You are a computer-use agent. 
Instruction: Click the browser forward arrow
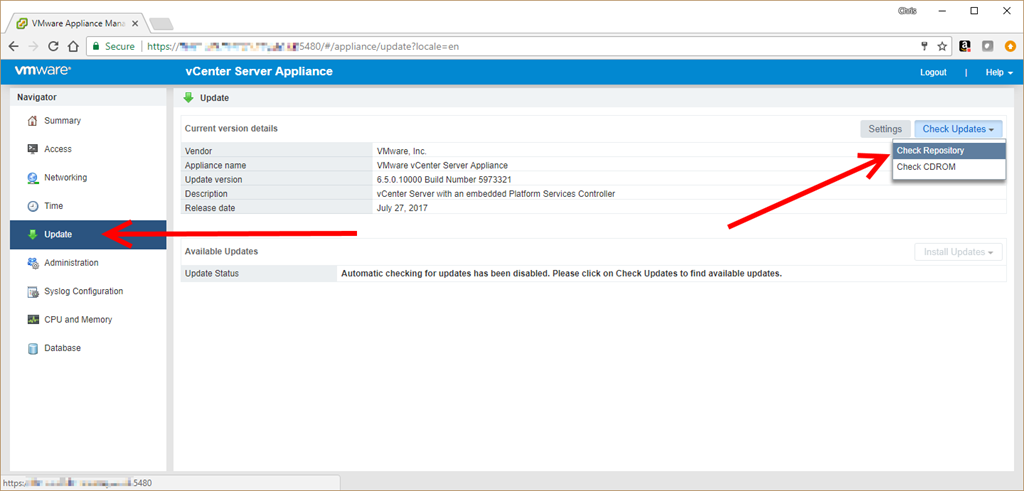(x=33, y=46)
